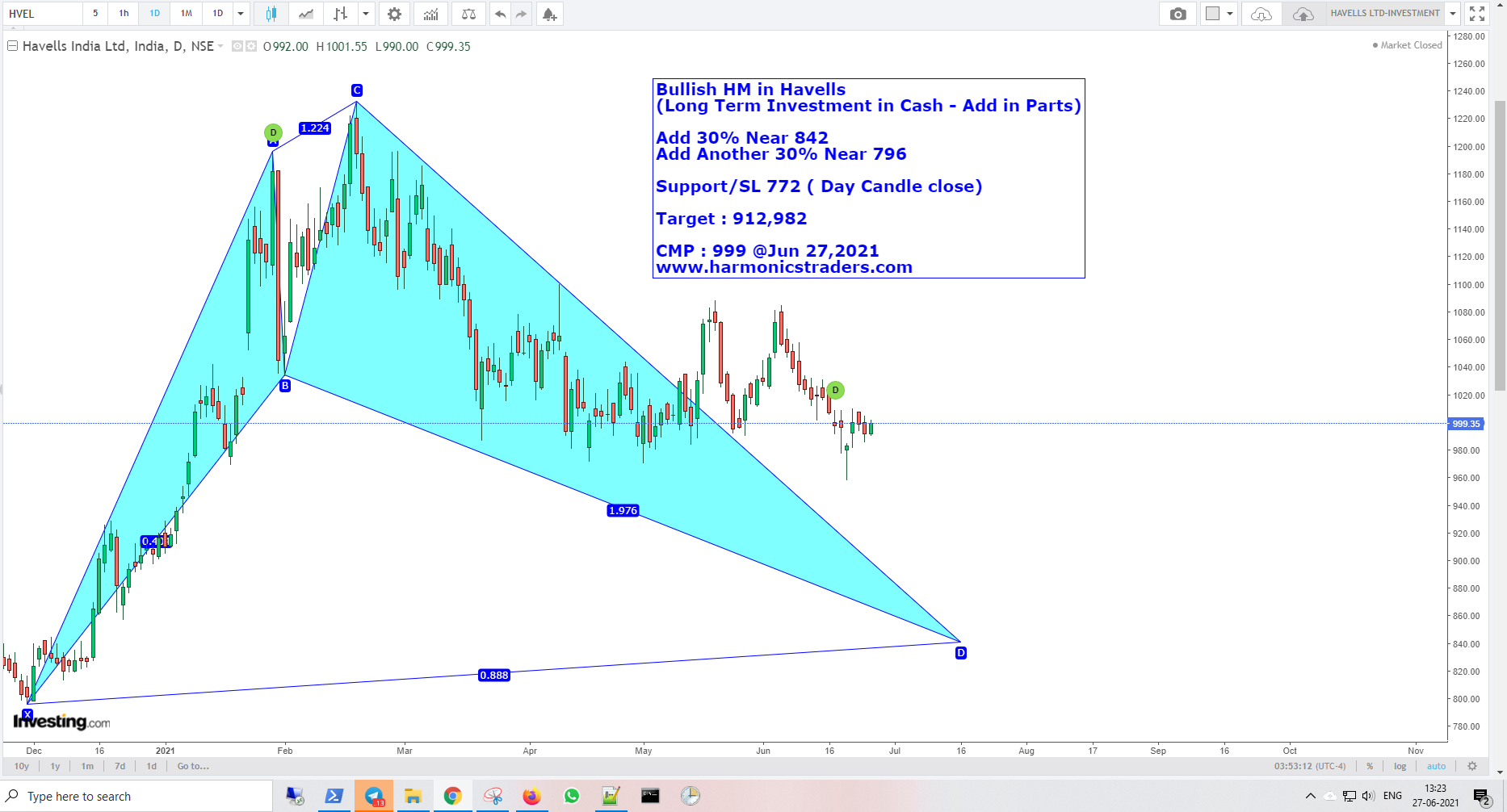Open the indicators icon
The width and height of the screenshot is (1507, 812).
click(x=431, y=14)
